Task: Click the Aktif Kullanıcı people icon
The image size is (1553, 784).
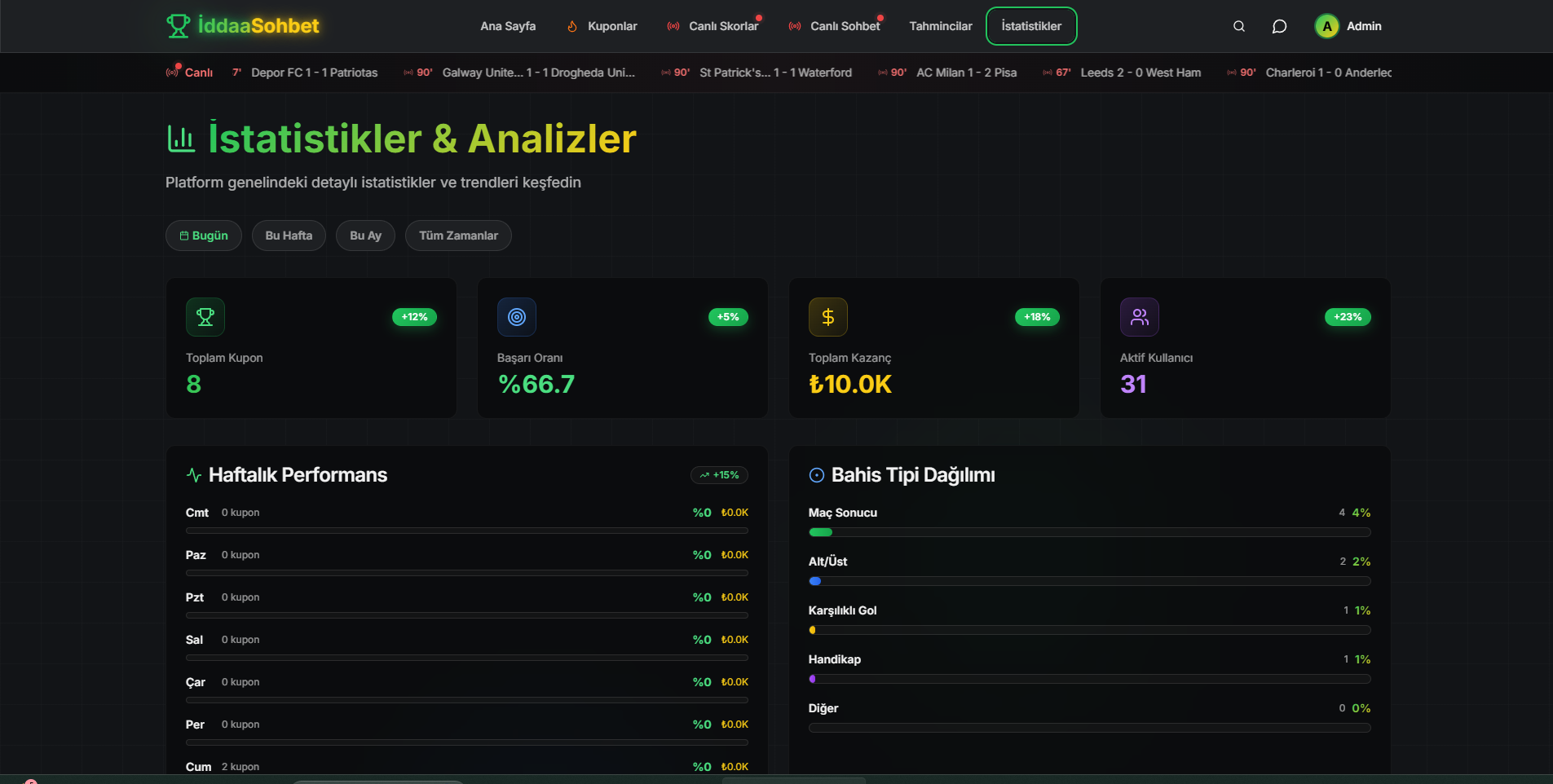Action: point(1139,317)
